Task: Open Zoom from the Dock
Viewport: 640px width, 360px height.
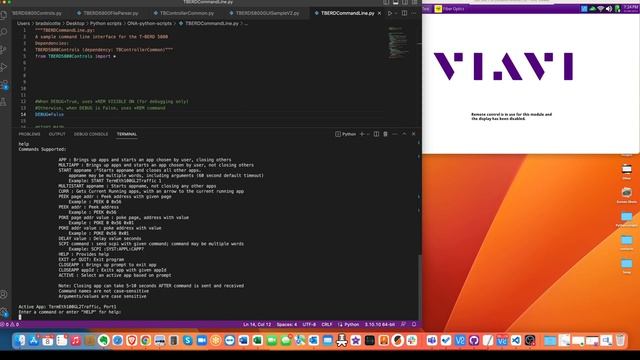Action: pyautogui.click(x=202, y=340)
